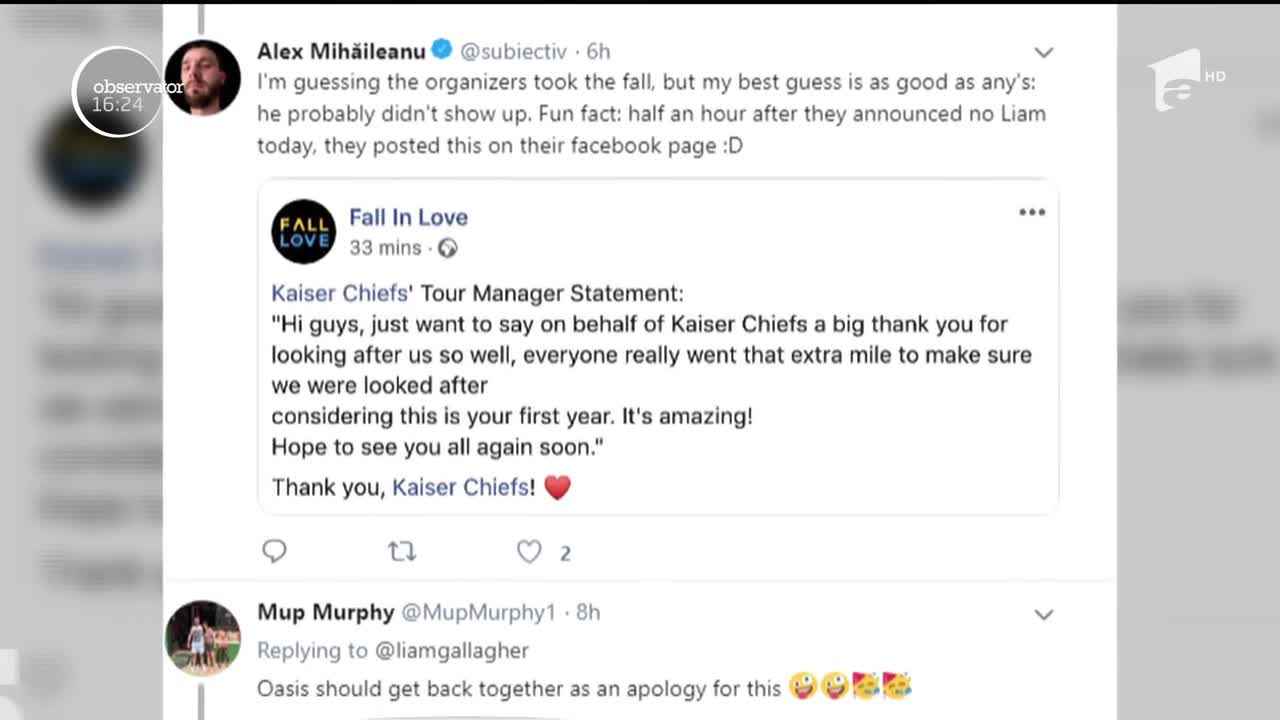The height and width of the screenshot is (720, 1280).
Task: Click the public globe icon beside 33 mins
Action: coord(447,248)
